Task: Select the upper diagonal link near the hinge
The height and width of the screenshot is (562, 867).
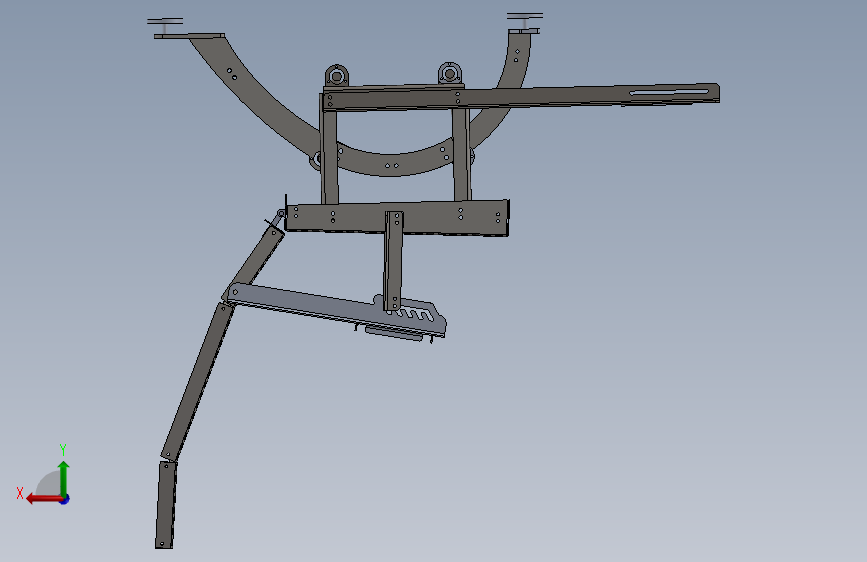Action: point(255,264)
